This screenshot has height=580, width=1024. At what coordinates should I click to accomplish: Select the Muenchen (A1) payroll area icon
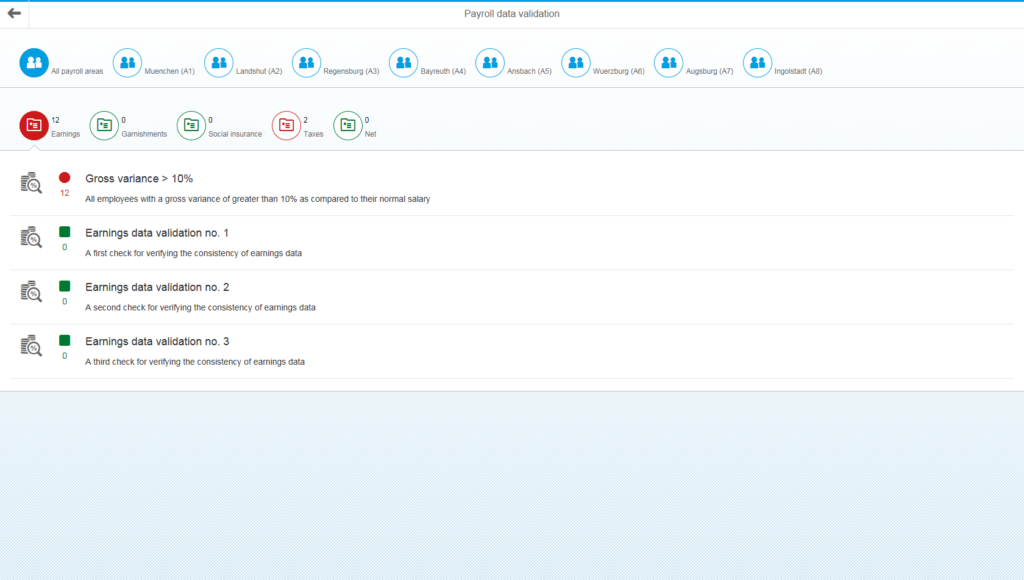point(127,62)
